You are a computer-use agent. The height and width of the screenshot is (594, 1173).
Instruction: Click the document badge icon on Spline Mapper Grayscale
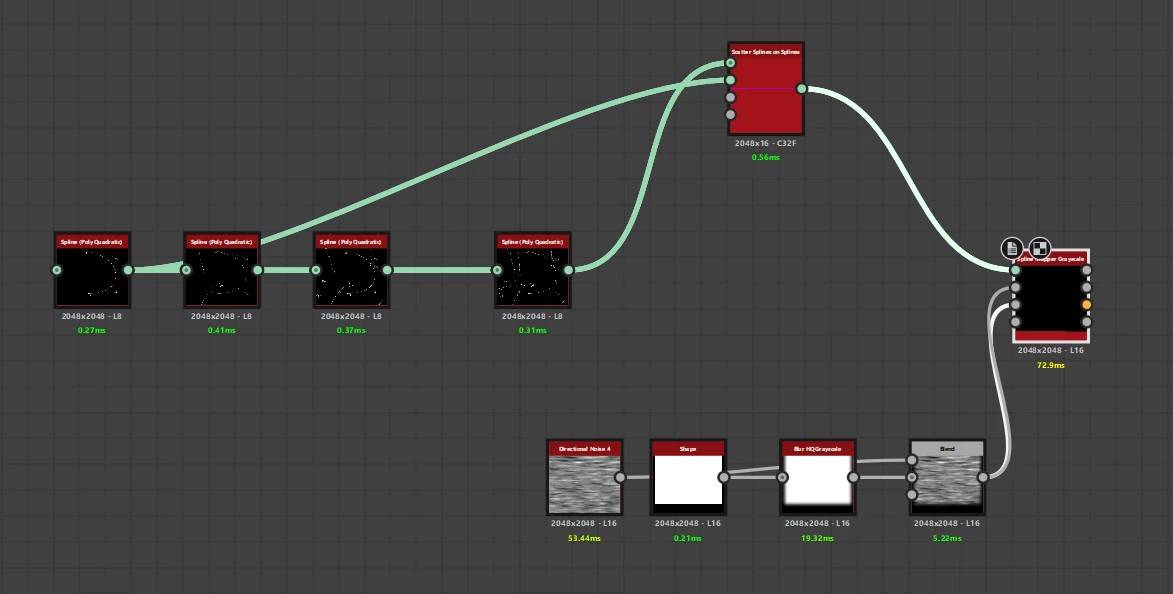click(1011, 248)
